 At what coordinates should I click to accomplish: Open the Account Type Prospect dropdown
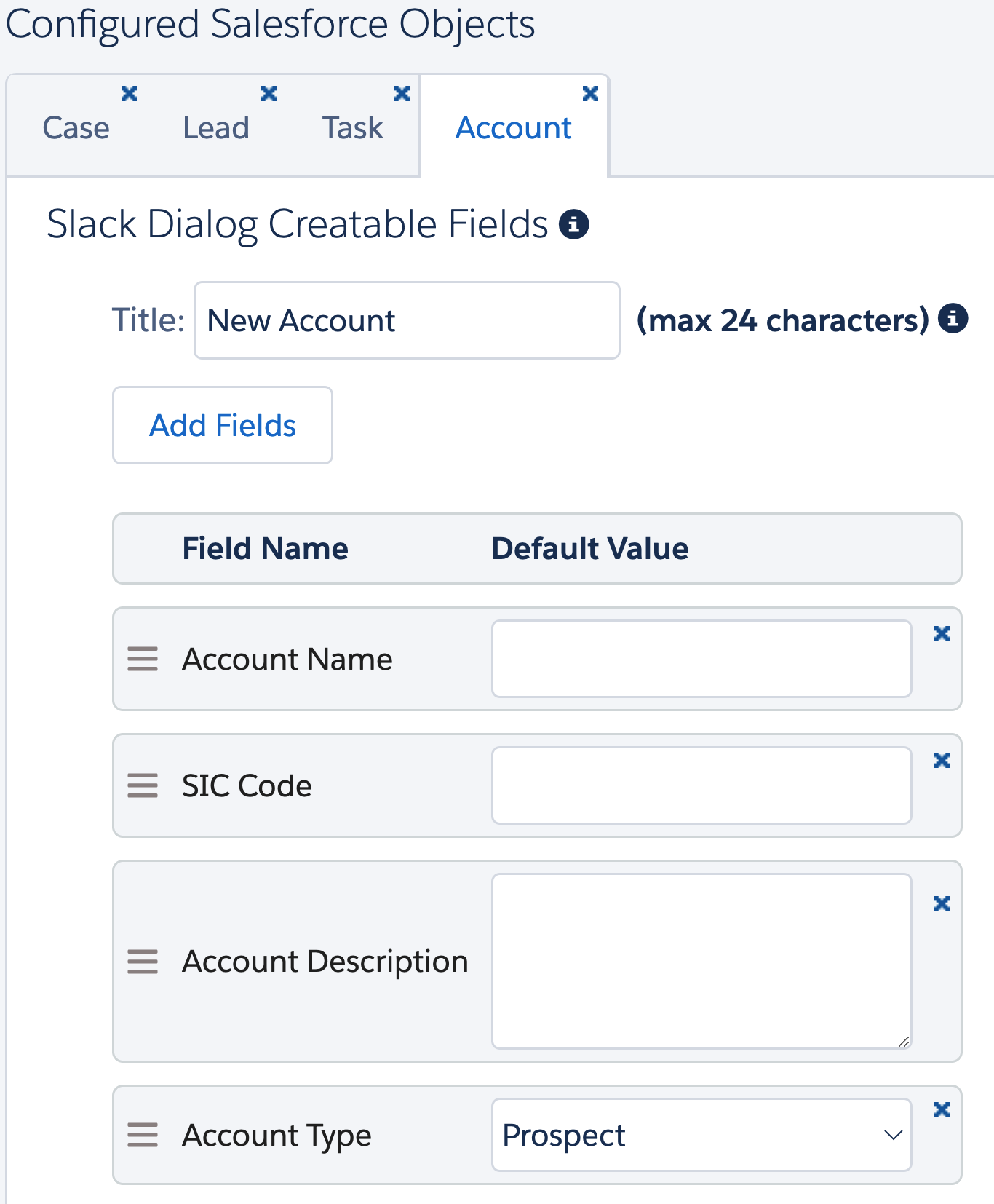701,1135
